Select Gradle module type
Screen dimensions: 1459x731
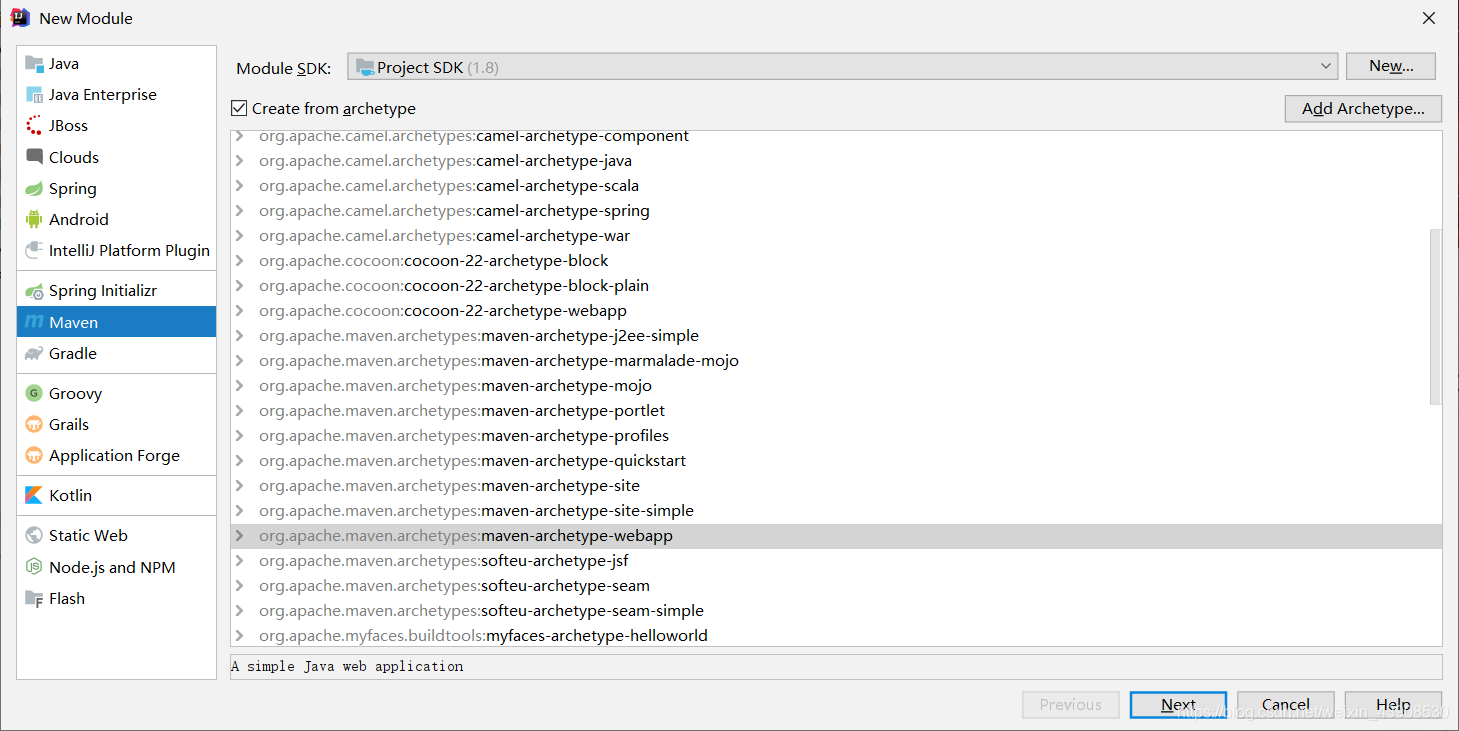pos(116,353)
